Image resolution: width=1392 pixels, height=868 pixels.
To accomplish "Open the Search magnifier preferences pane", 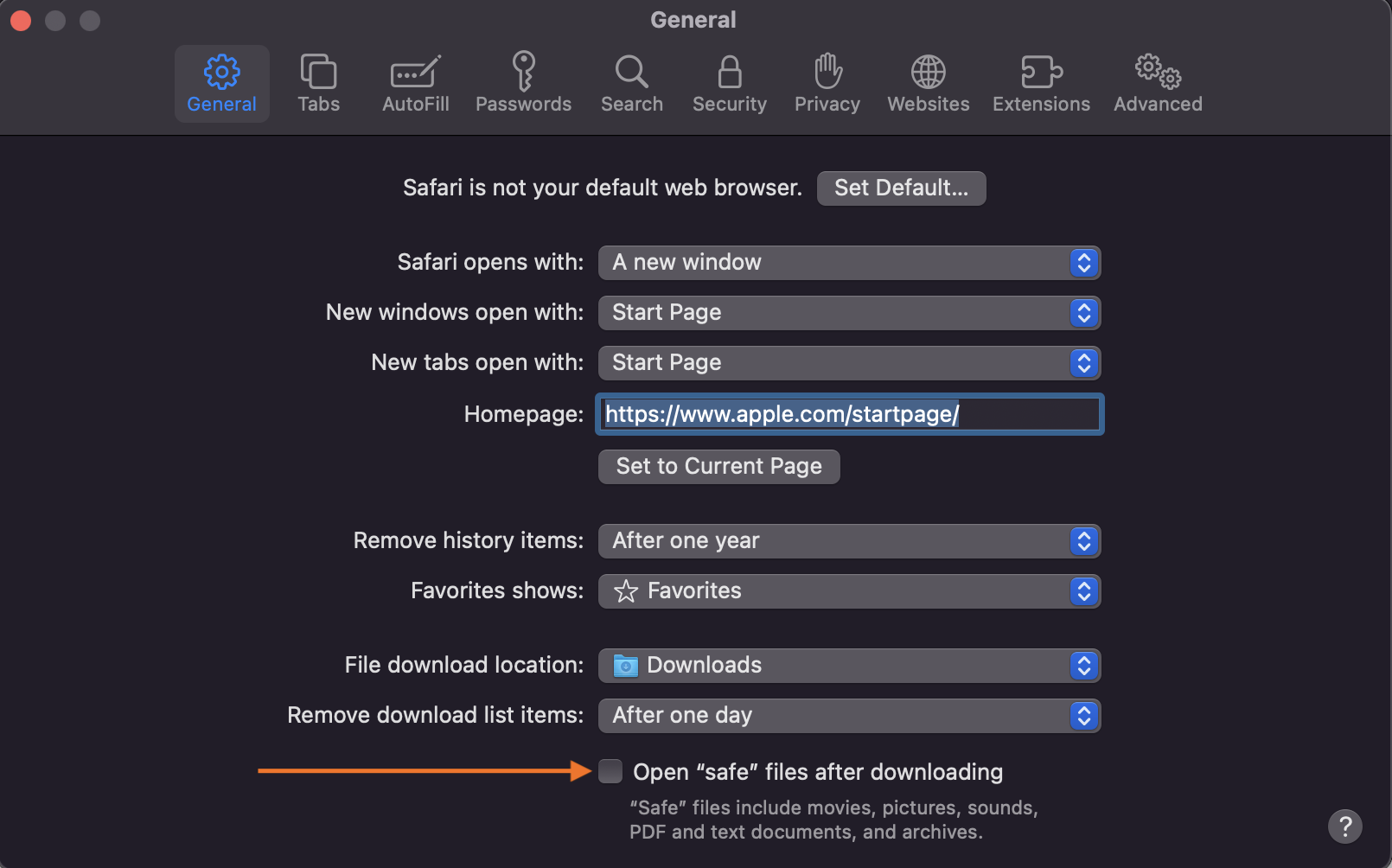I will click(x=632, y=84).
